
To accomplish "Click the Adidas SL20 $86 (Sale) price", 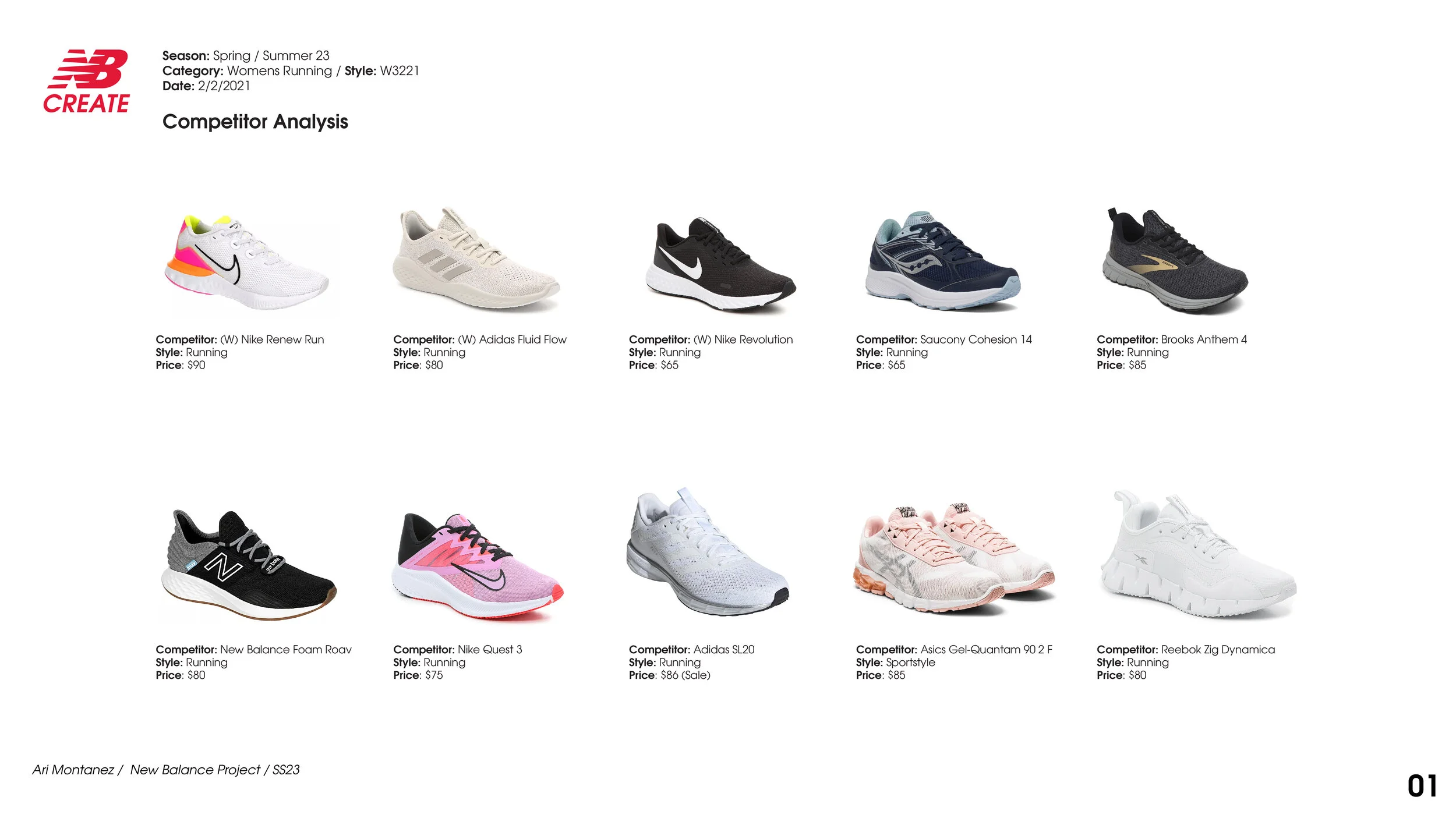I will [670, 675].
